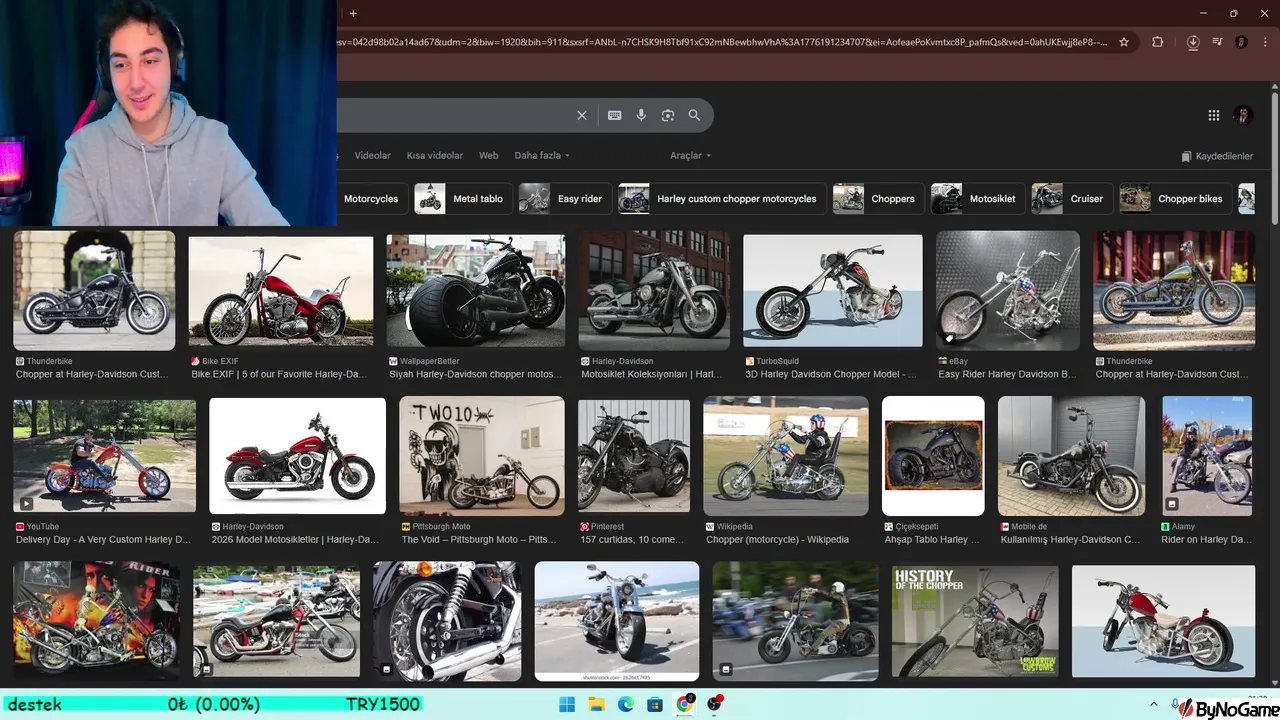Open the TurboSquid 3D chopper model image
This screenshot has height=720, width=1280.
point(832,291)
